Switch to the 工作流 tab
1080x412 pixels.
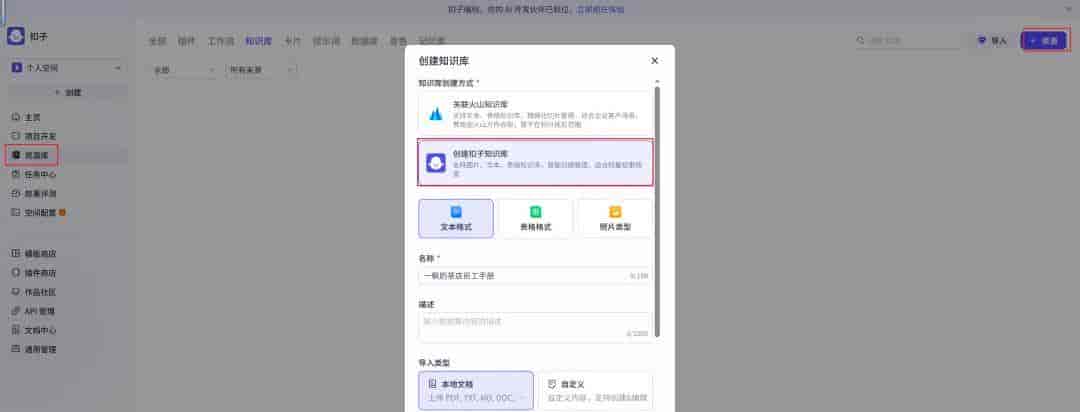point(220,41)
